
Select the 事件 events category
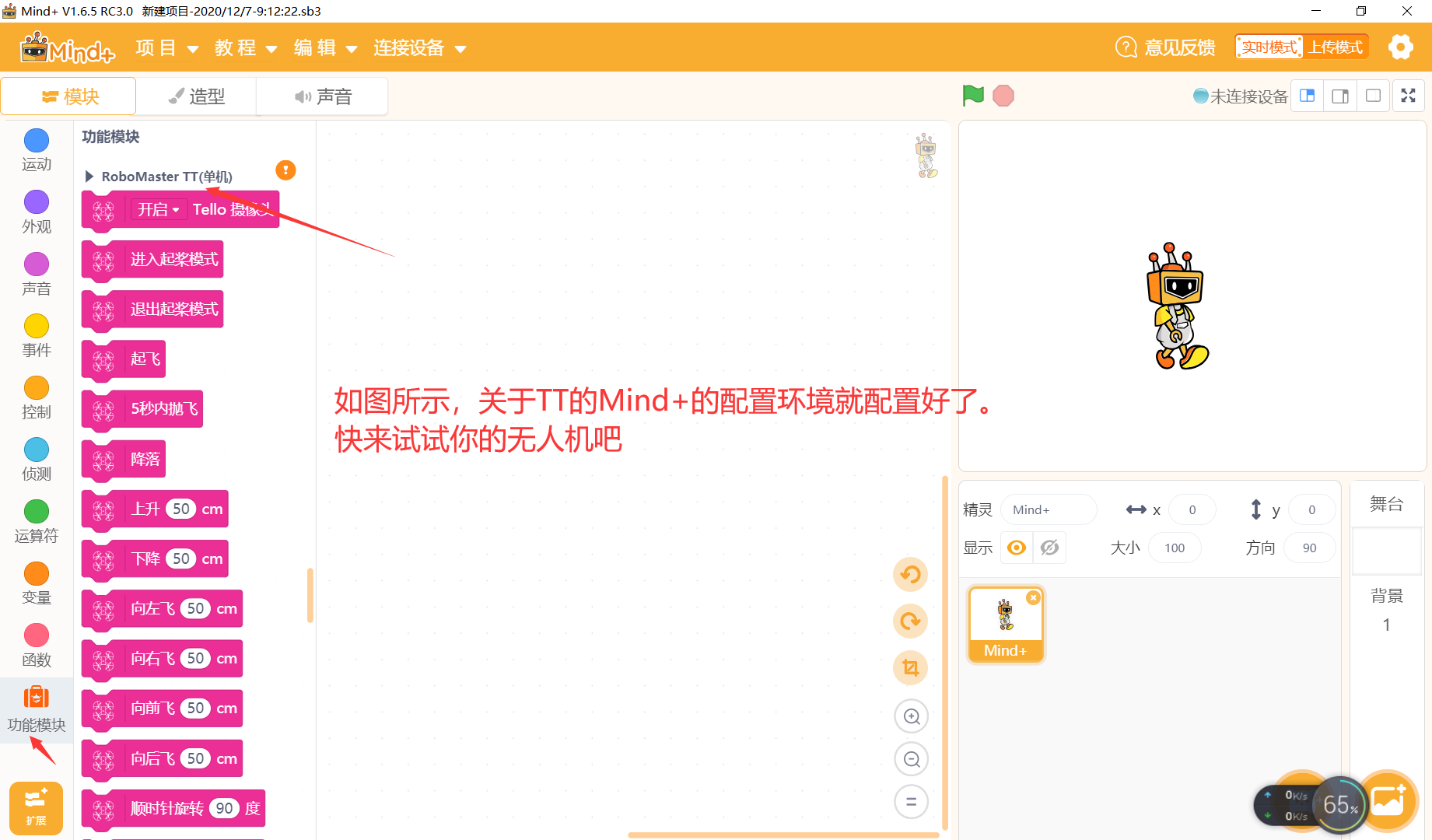[37, 336]
